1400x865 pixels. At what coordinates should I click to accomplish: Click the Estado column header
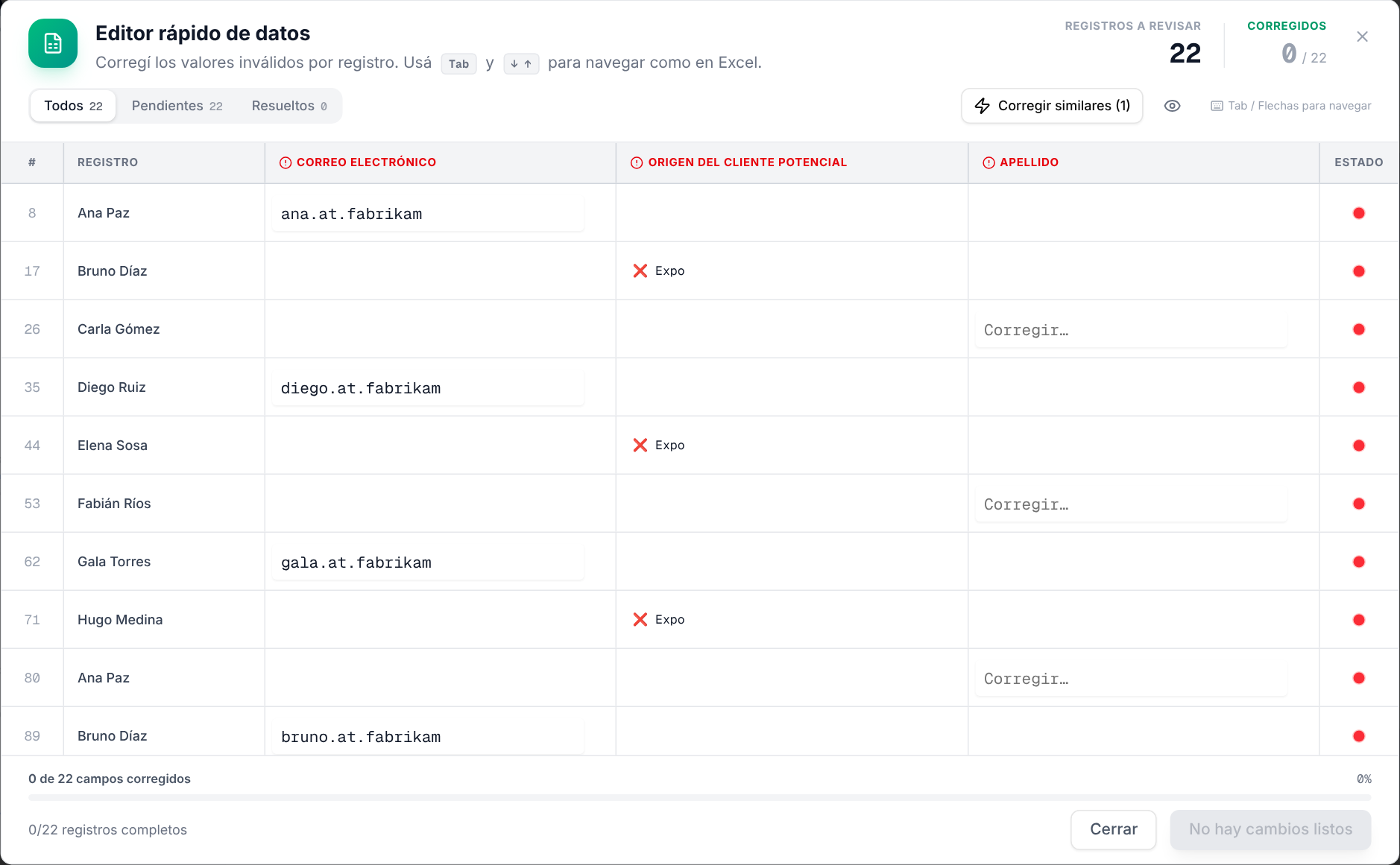pos(1358,162)
